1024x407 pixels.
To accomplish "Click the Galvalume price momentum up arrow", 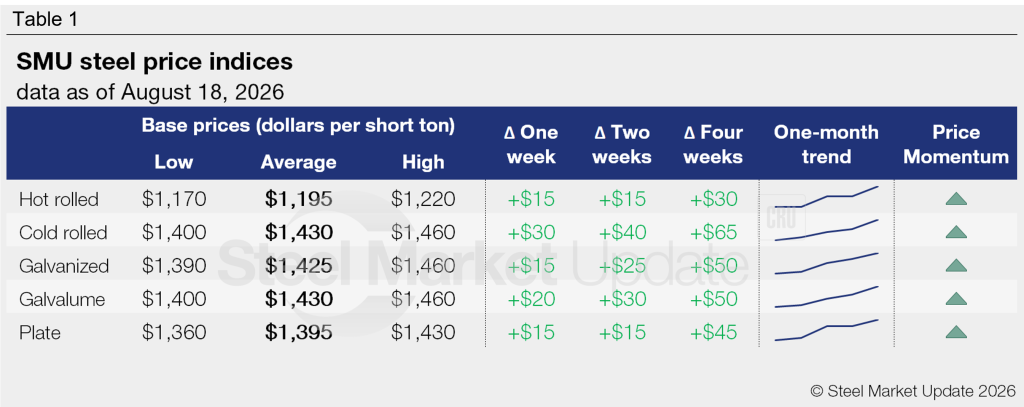I will point(956,299).
